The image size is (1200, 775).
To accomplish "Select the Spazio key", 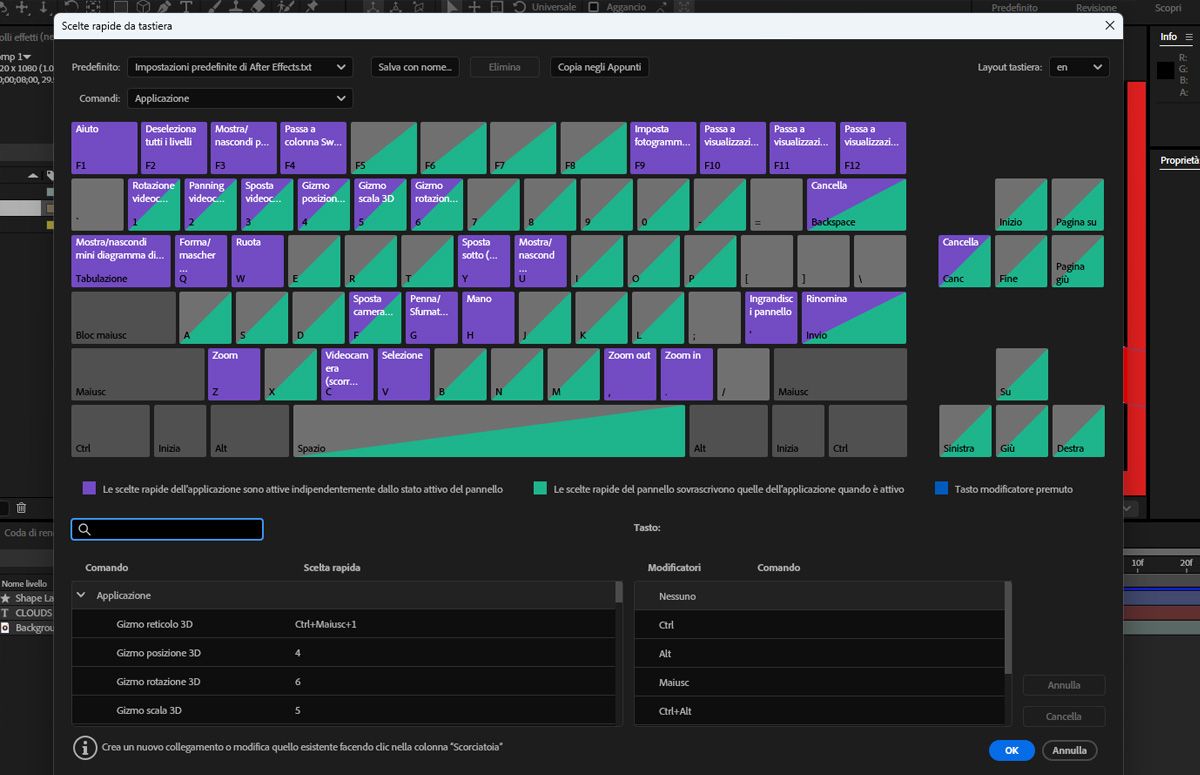I will [x=489, y=431].
